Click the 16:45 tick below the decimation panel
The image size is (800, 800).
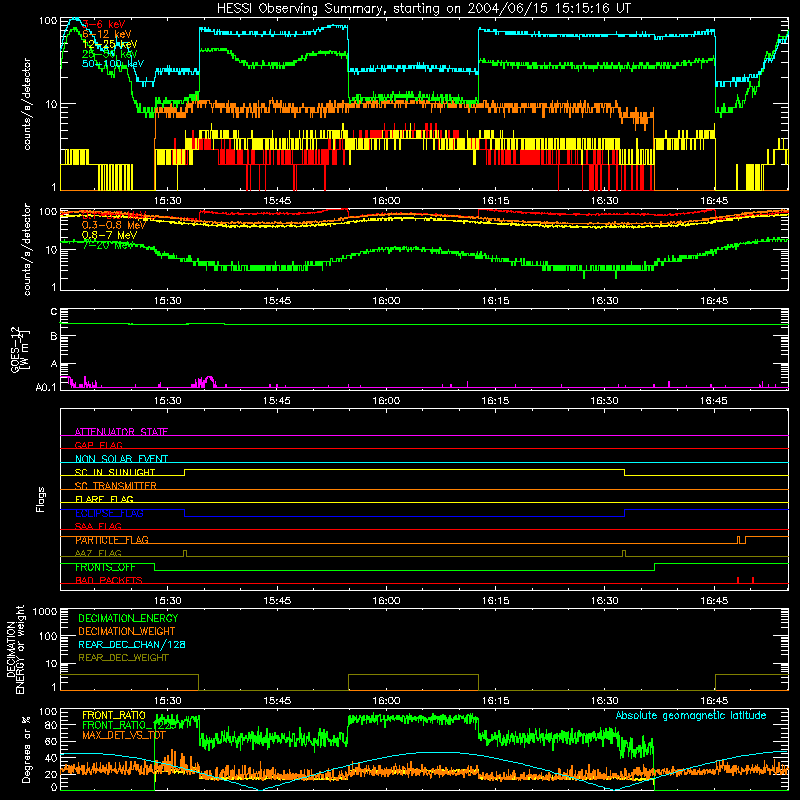point(714,701)
